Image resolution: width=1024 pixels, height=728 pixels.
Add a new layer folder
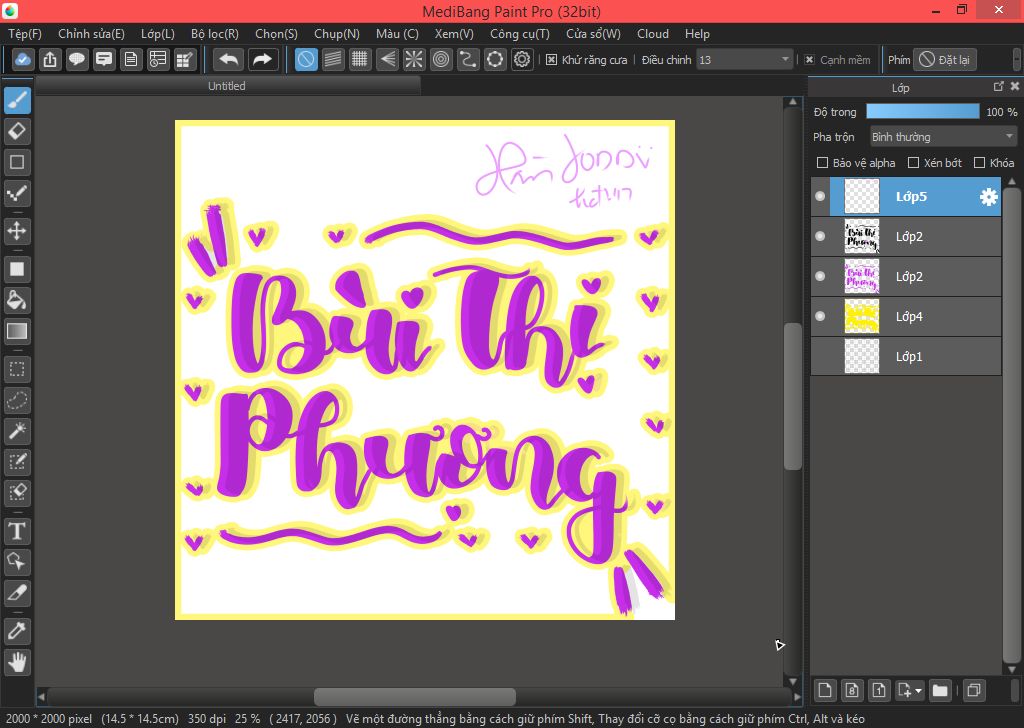click(x=940, y=690)
